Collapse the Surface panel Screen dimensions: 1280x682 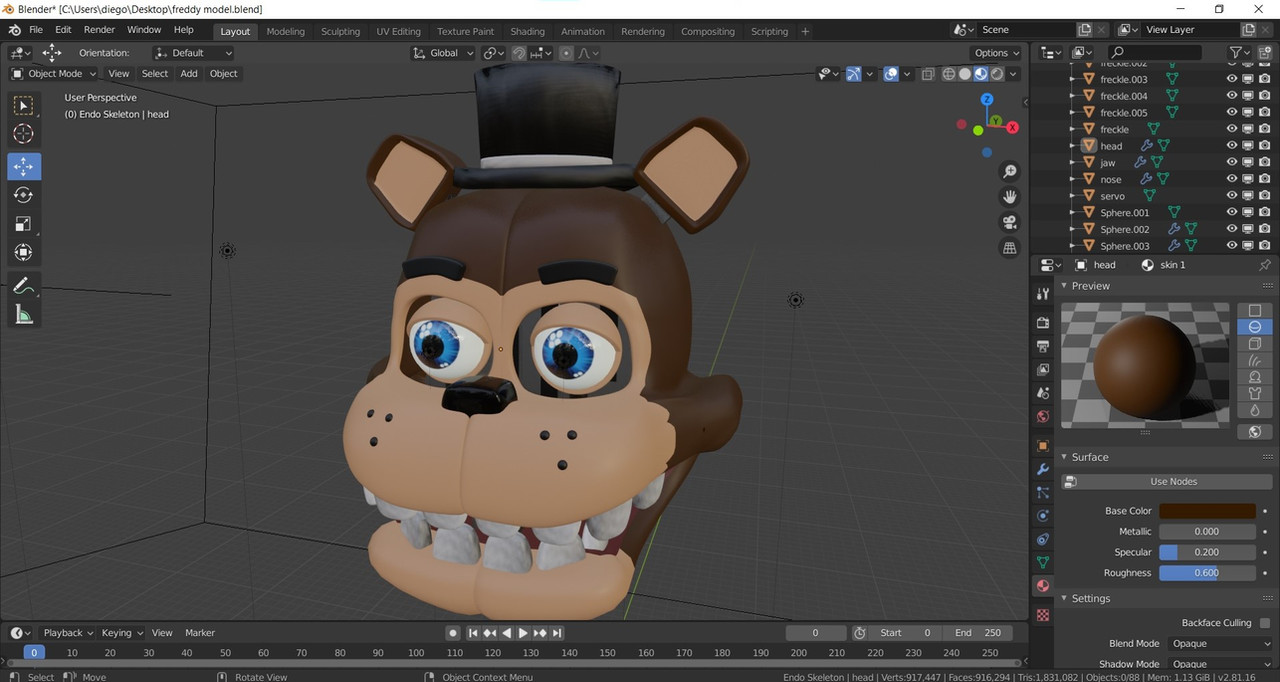[1065, 457]
